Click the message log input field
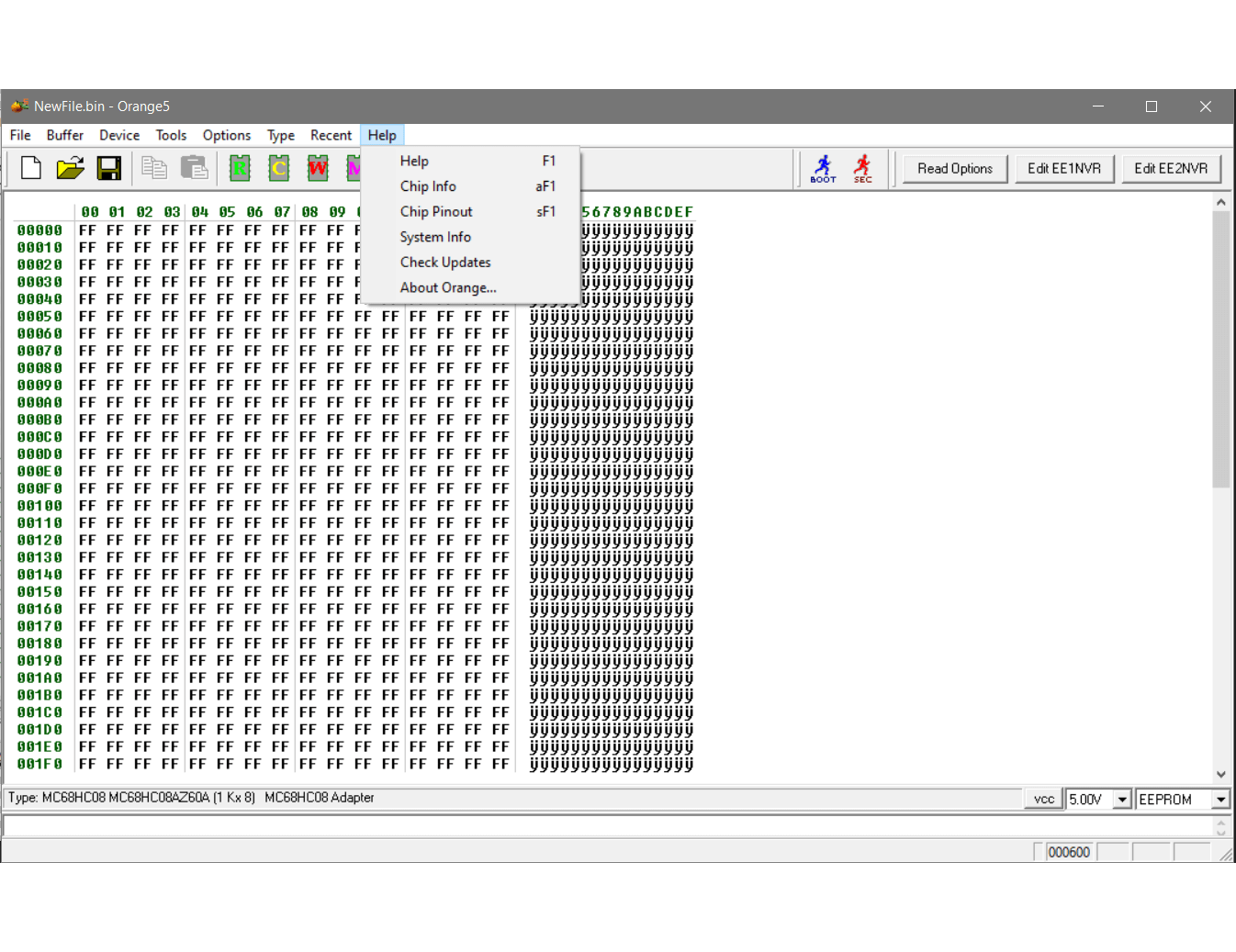 [607, 826]
